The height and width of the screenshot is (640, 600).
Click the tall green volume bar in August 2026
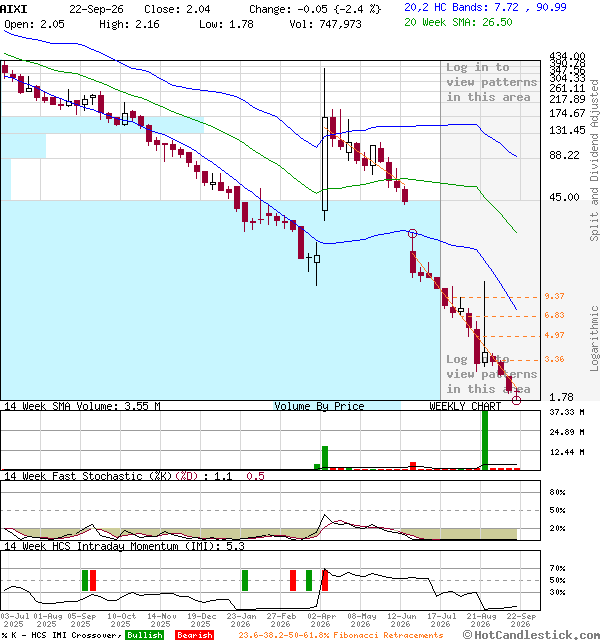pos(484,440)
